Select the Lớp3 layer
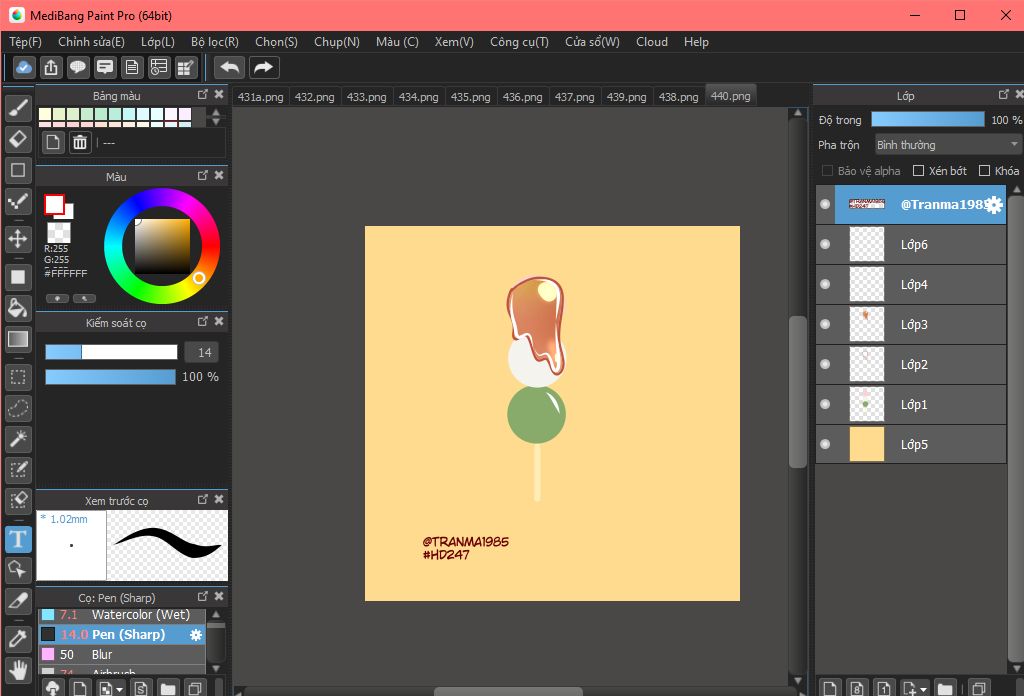The height and width of the screenshot is (696, 1024). pyautogui.click(x=914, y=325)
